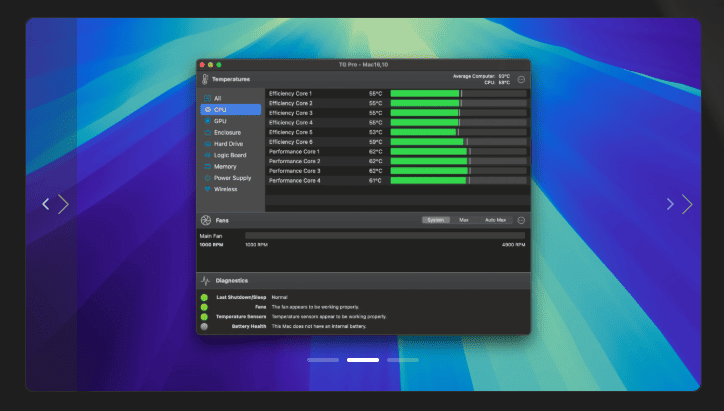Select the Efficiency Core 3 row label
The image size is (724, 411).
[x=291, y=113]
